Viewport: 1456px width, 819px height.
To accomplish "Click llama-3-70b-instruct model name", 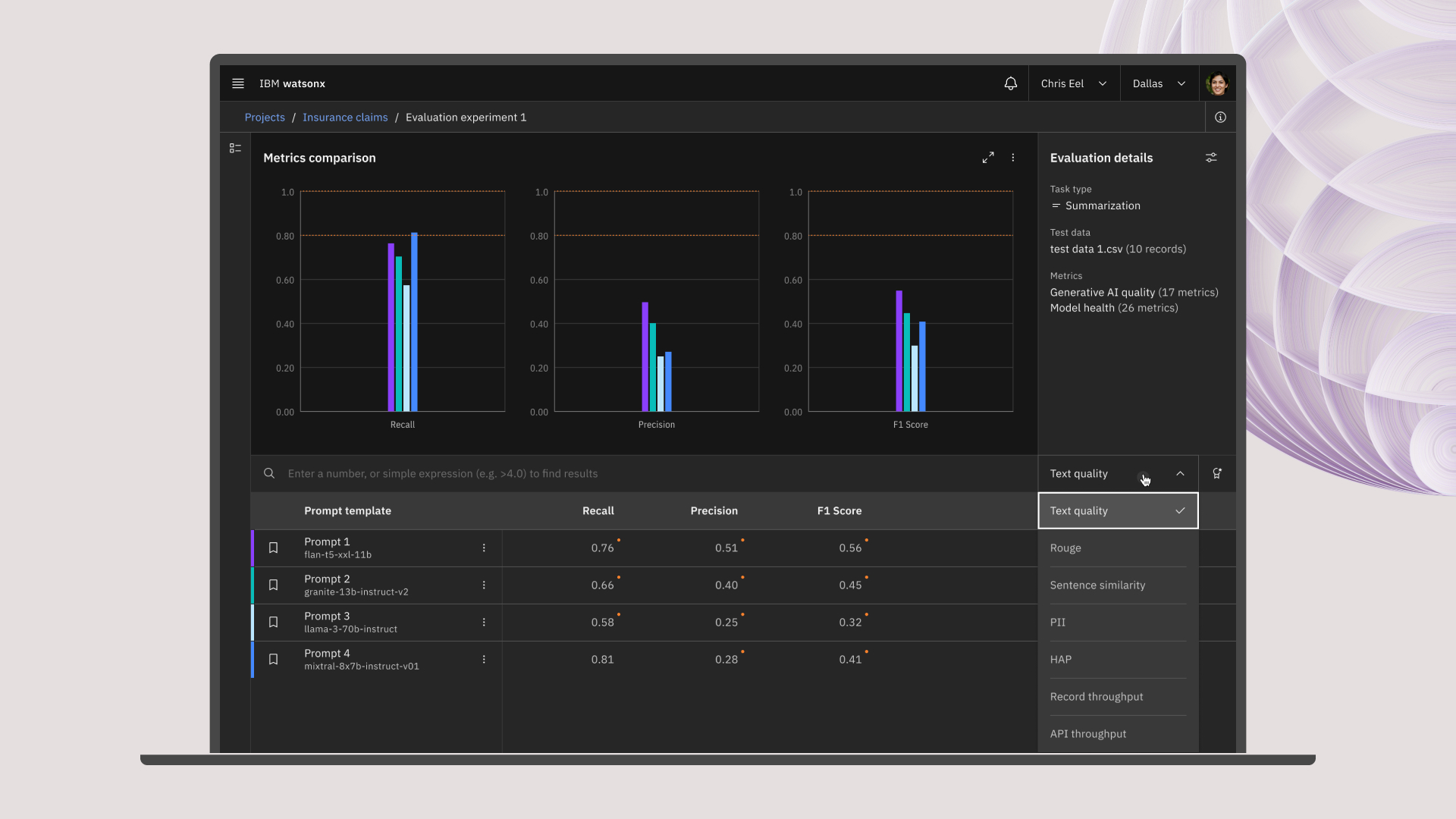I will coord(351,629).
